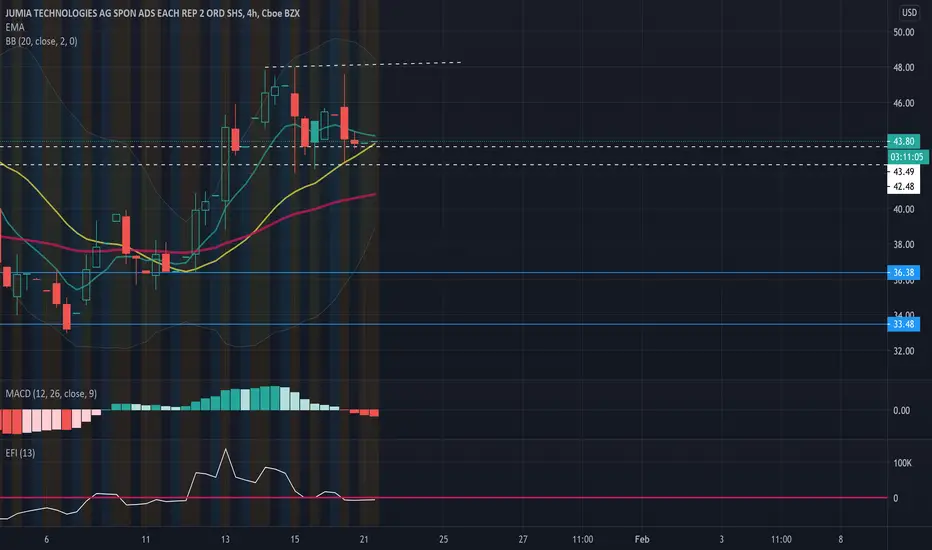Click the 6 date label on time axis
Viewport: 932px width, 550px height.
(x=46, y=539)
